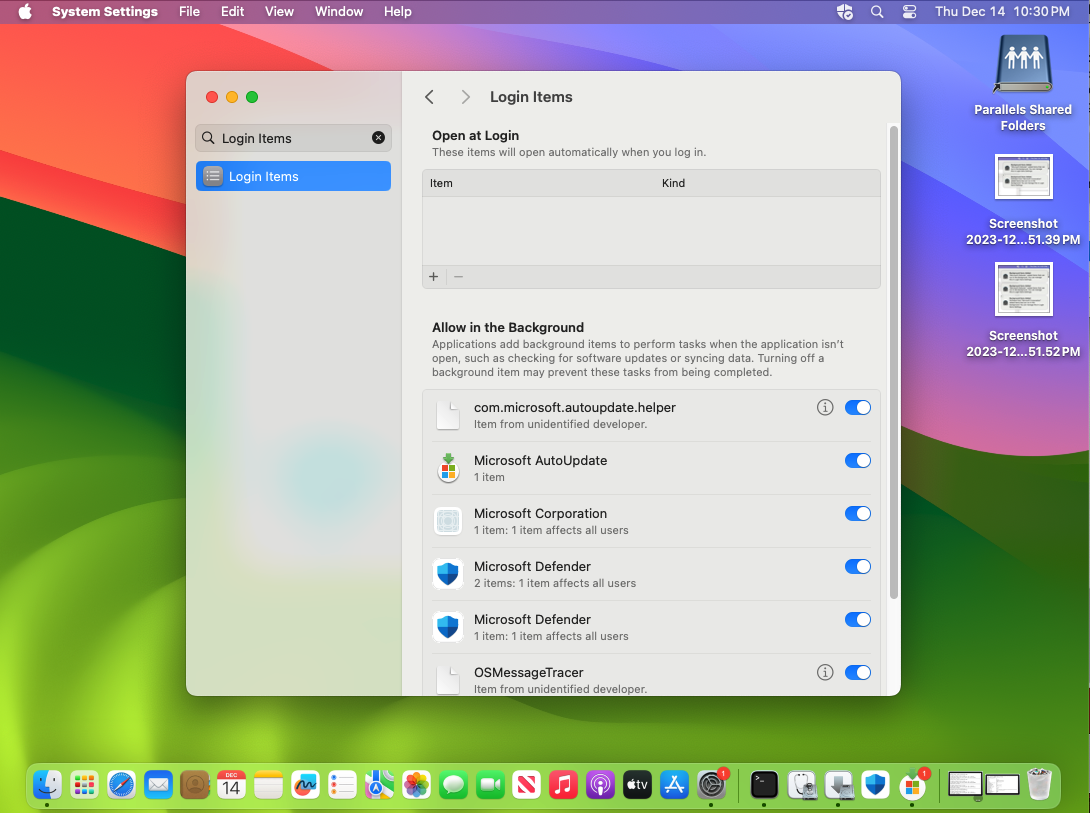Open Terminal from the dock
1090x813 pixels.
click(x=764, y=785)
